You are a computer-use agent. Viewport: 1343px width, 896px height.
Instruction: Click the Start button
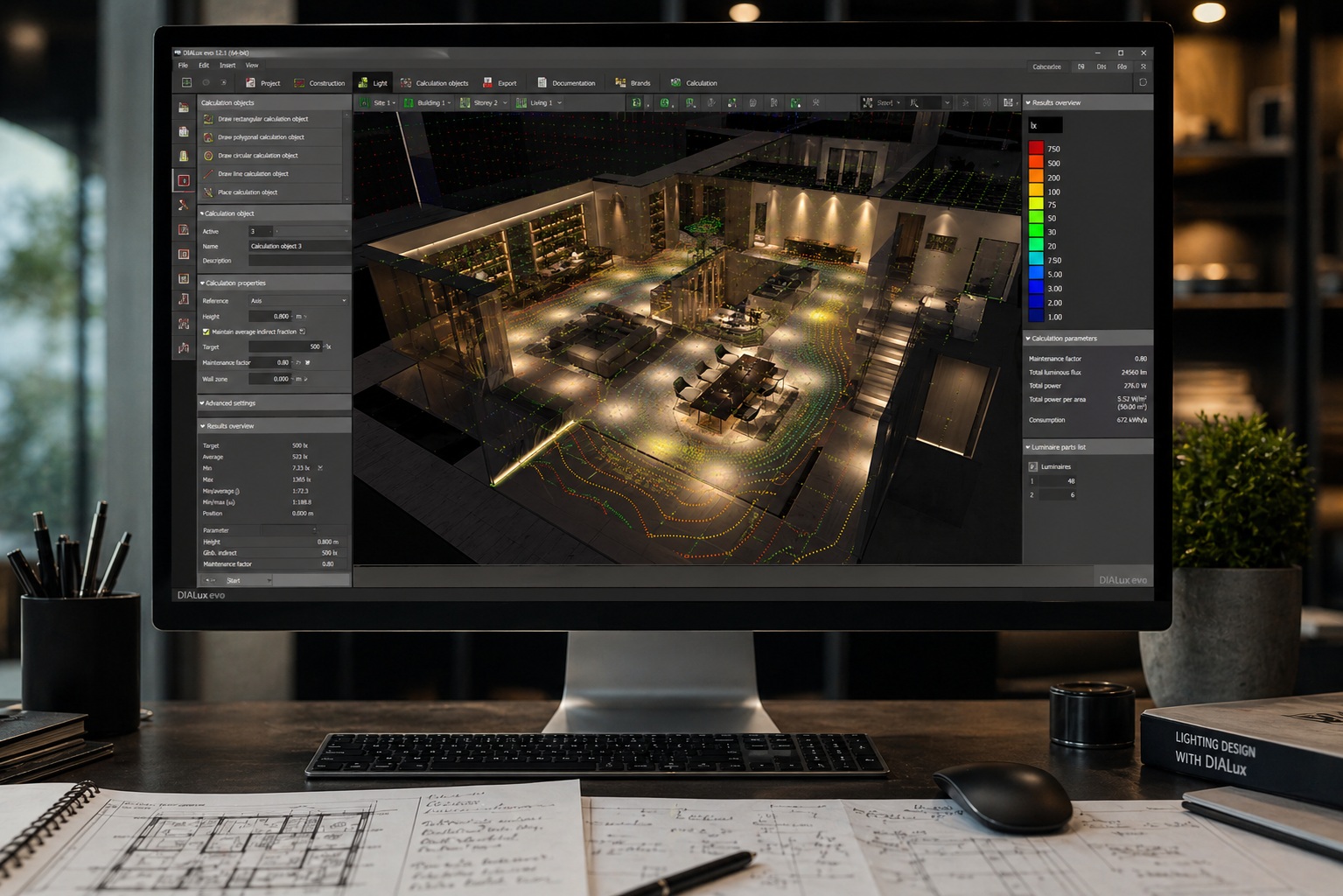pyautogui.click(x=237, y=580)
